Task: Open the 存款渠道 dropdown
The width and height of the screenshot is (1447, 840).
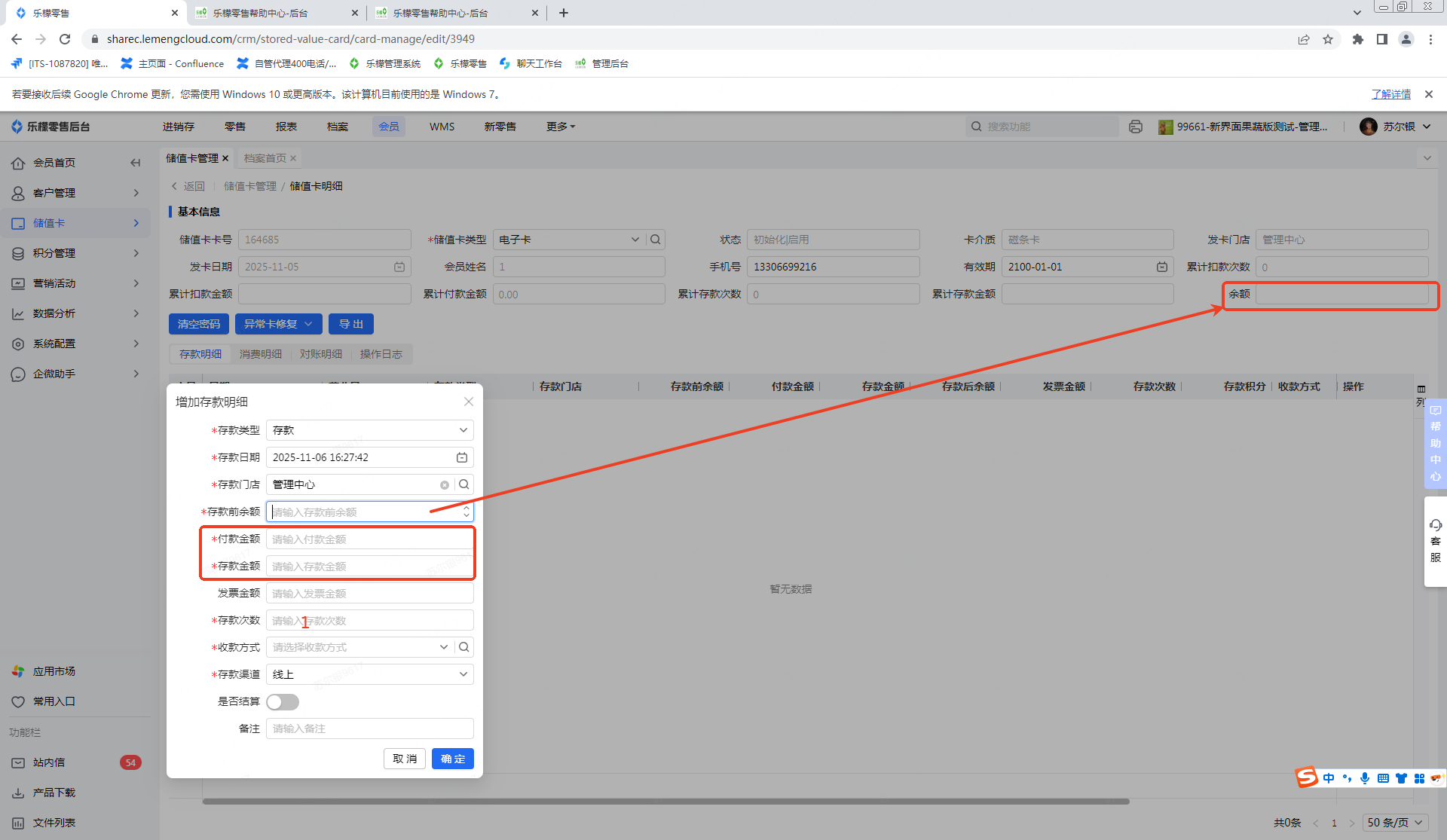Action: (x=369, y=674)
